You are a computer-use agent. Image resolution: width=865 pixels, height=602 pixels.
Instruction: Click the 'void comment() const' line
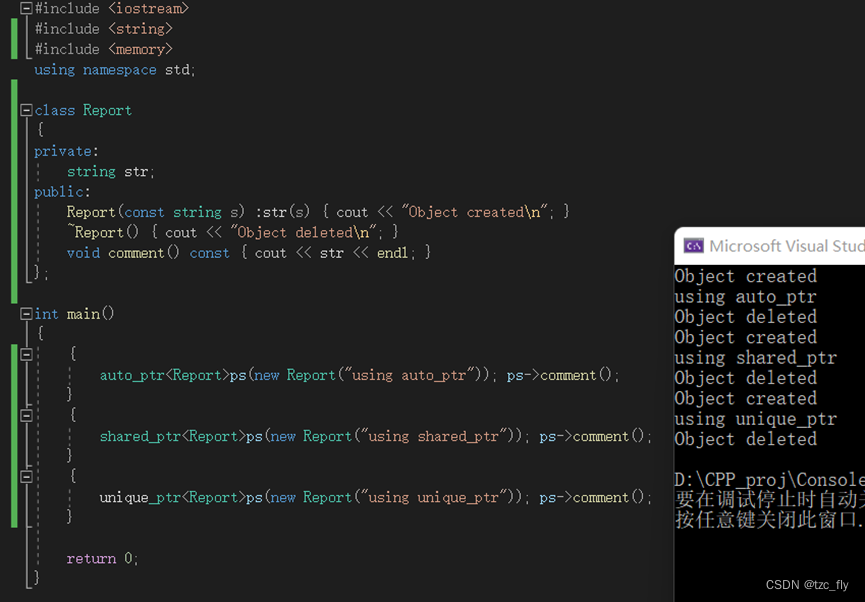(x=249, y=253)
